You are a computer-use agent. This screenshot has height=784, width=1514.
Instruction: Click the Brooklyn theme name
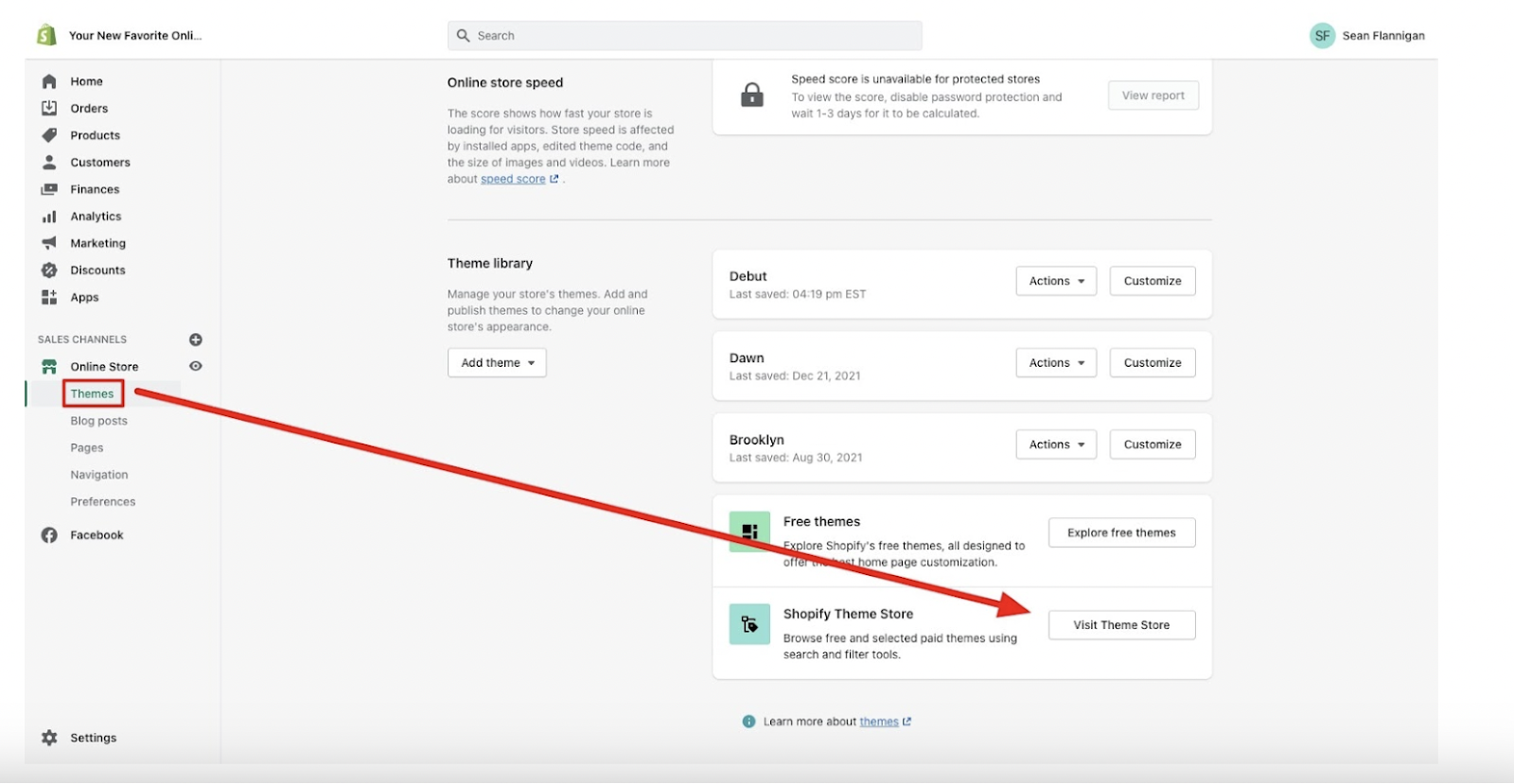pos(757,440)
